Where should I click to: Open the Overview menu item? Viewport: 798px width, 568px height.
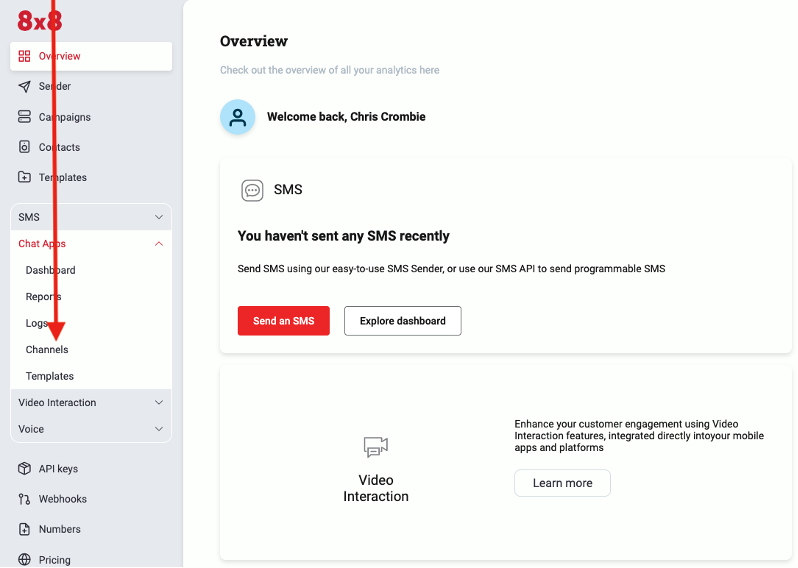pyautogui.click(x=91, y=56)
